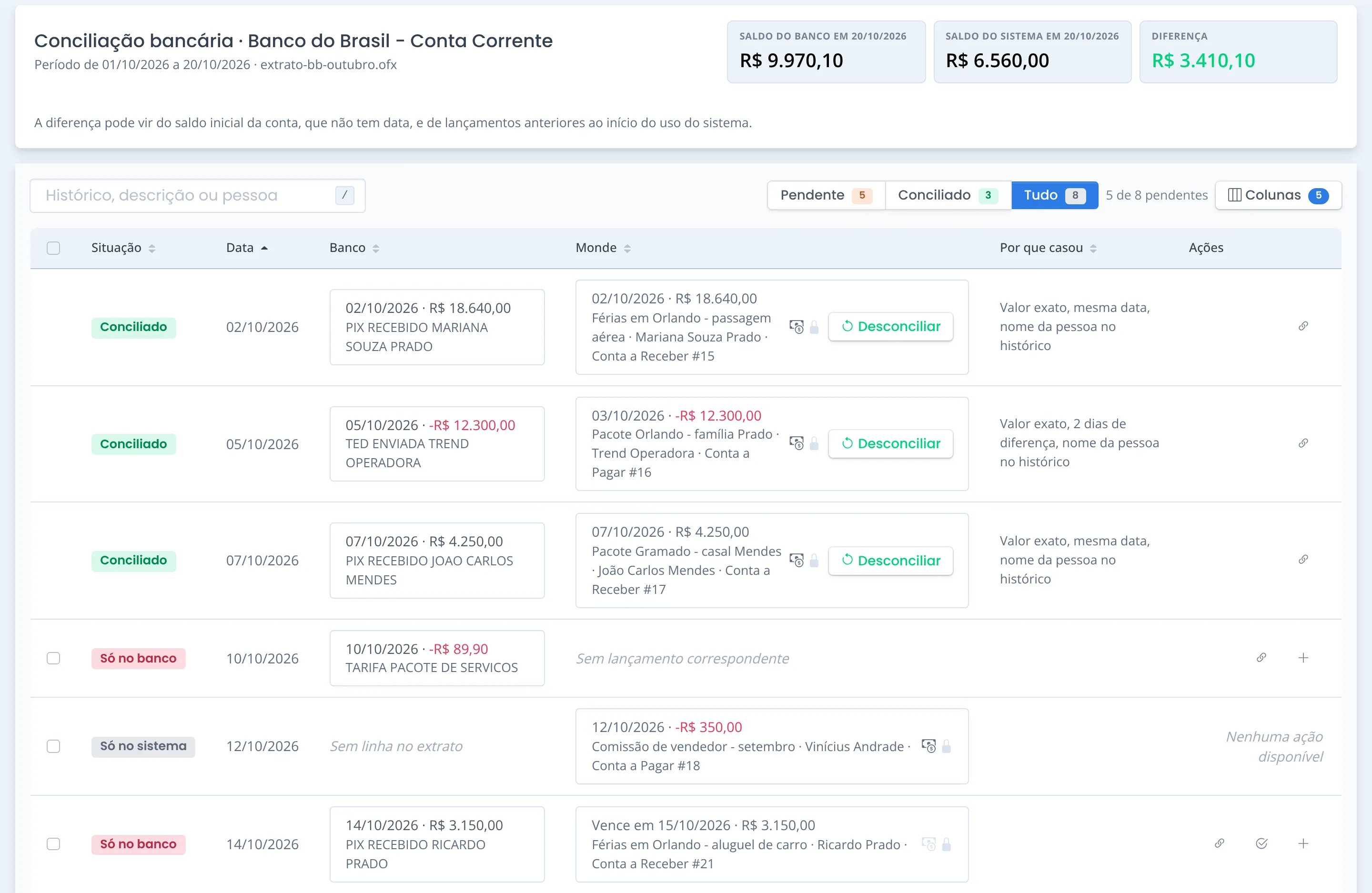Check the 12/10/2026 Só no sistema checkbox
The height and width of the screenshot is (893, 1372).
pos(53,746)
